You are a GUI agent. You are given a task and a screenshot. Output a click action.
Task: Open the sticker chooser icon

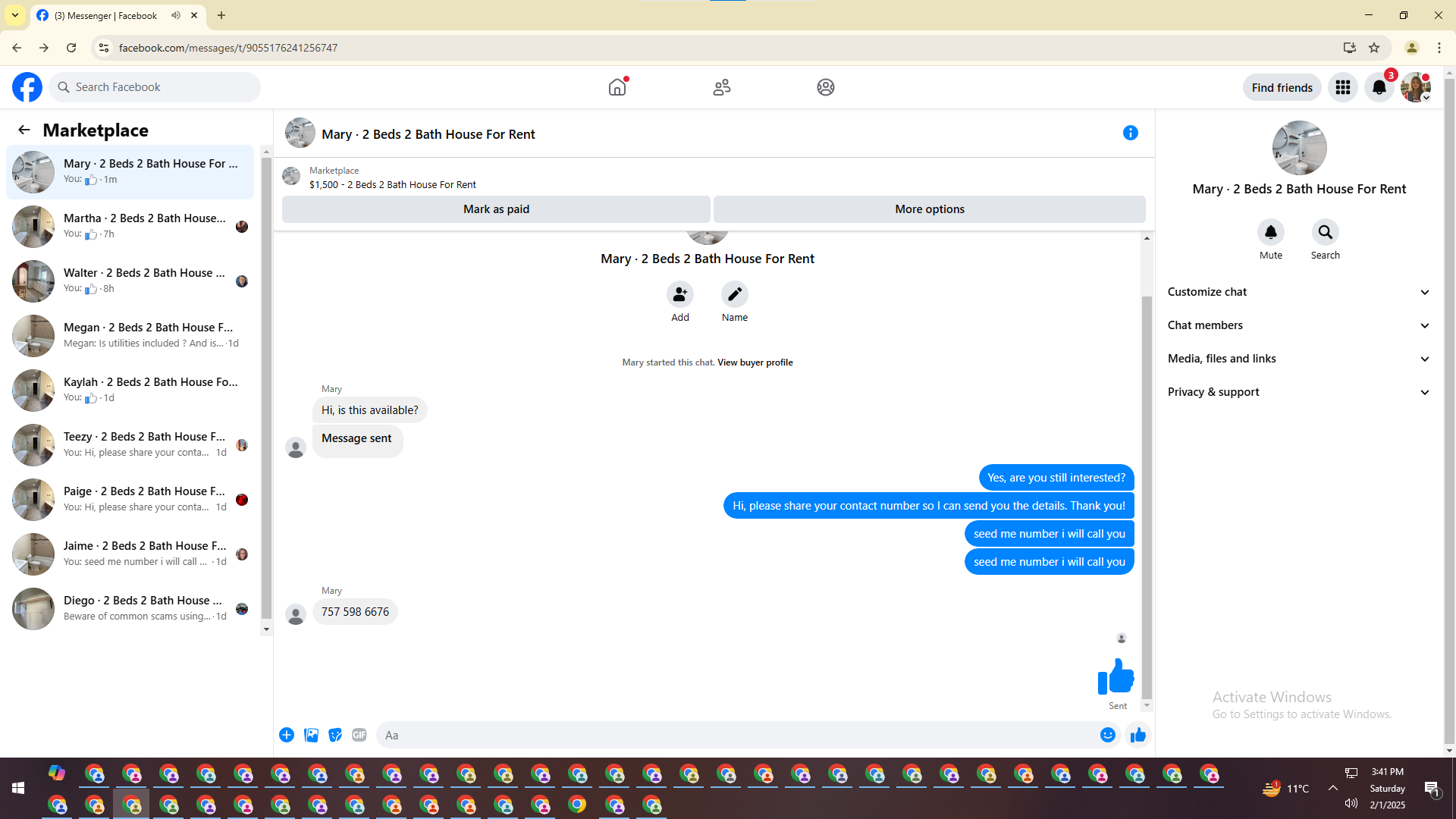click(x=335, y=735)
